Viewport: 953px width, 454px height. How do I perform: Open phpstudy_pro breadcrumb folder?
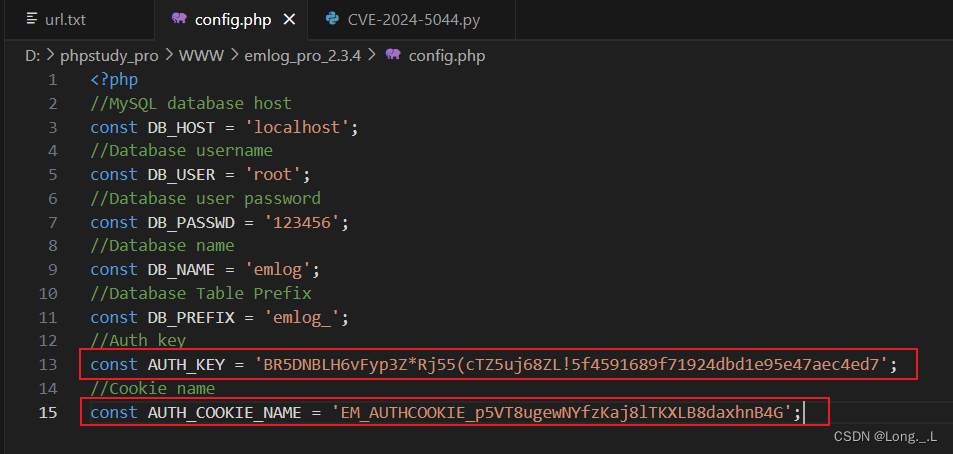(x=109, y=56)
